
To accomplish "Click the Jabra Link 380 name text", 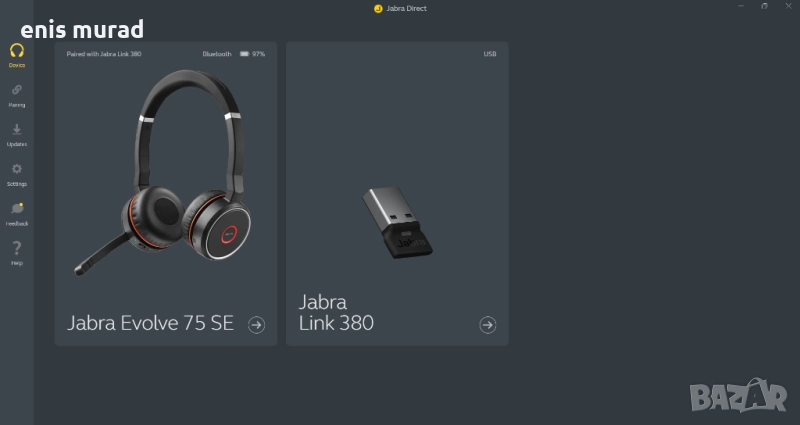I will tap(336, 313).
